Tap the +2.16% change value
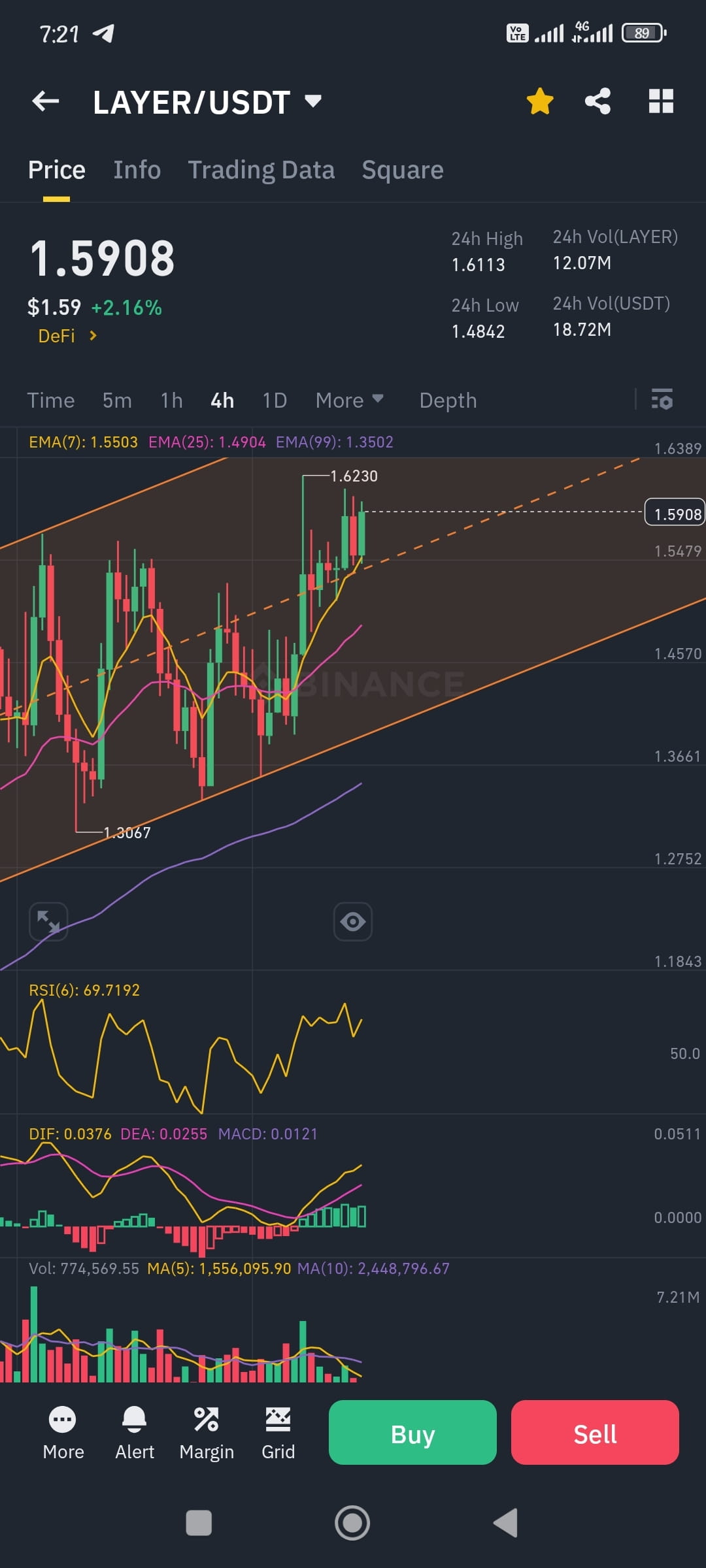706x1568 pixels. pyautogui.click(x=127, y=308)
